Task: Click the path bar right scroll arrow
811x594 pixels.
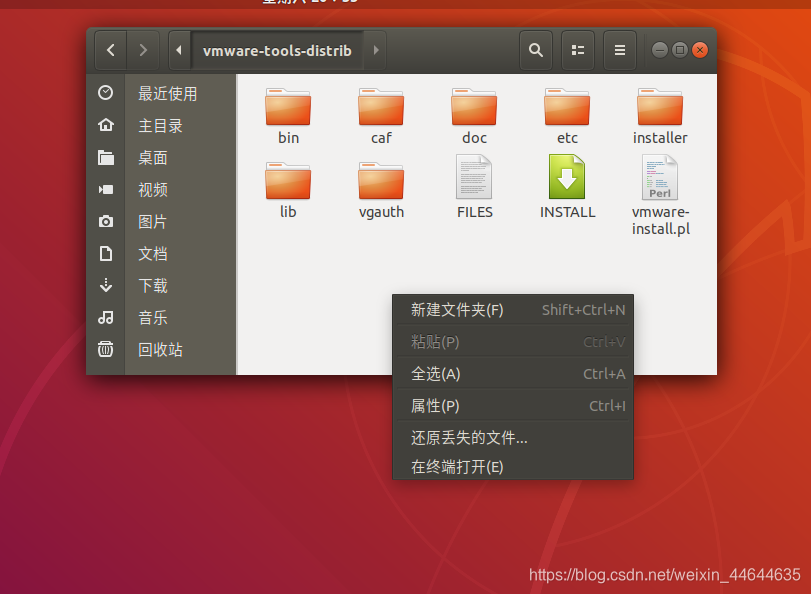Action: 376,50
